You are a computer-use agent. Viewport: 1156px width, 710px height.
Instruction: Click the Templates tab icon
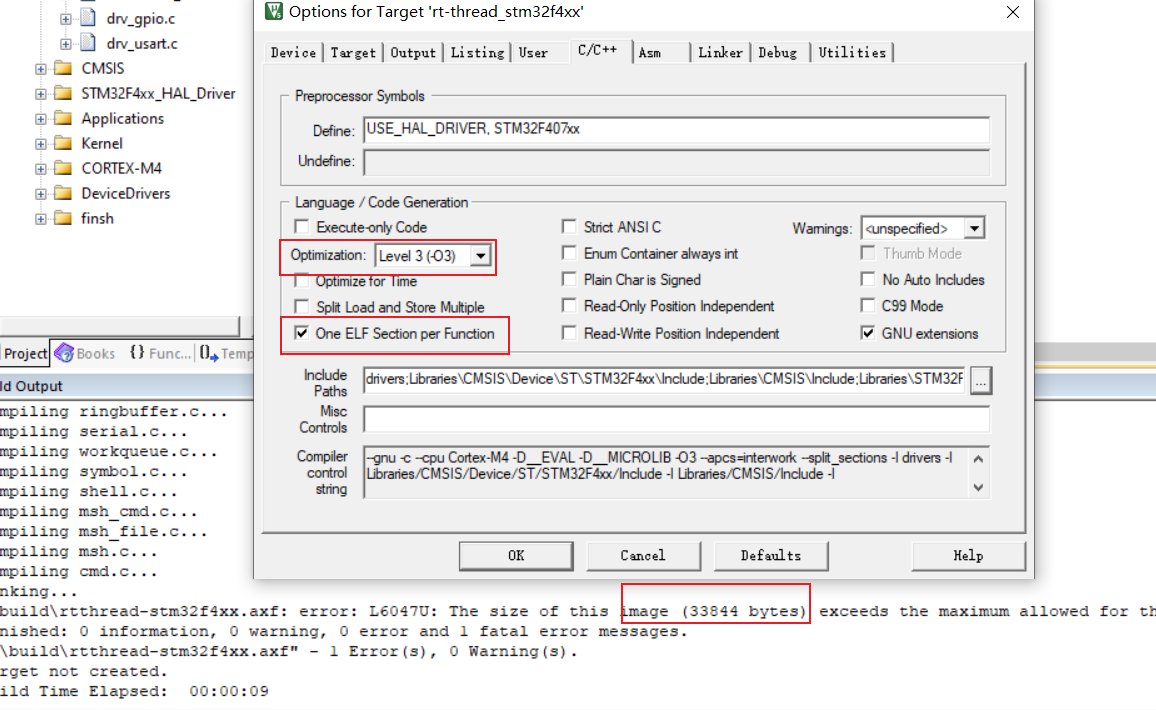pos(209,353)
